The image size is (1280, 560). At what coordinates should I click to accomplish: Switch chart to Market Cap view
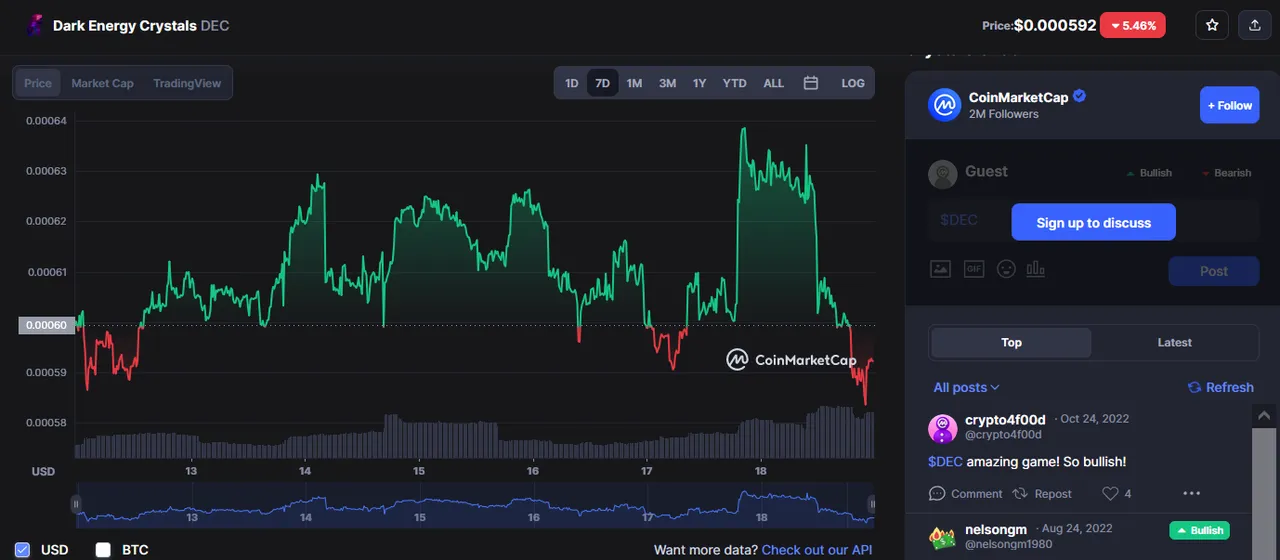(102, 83)
